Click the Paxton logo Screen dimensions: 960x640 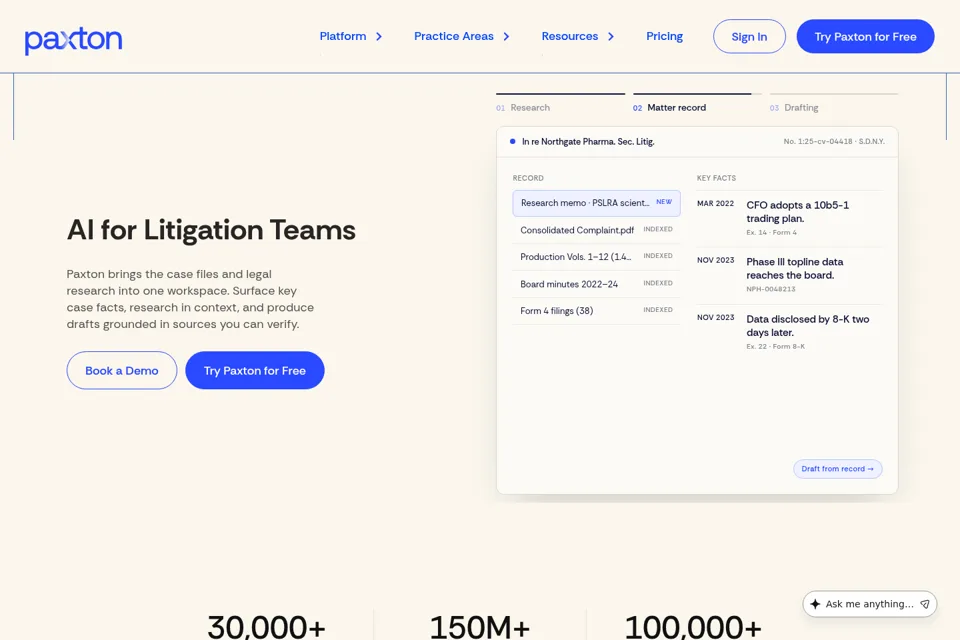[x=73, y=40]
